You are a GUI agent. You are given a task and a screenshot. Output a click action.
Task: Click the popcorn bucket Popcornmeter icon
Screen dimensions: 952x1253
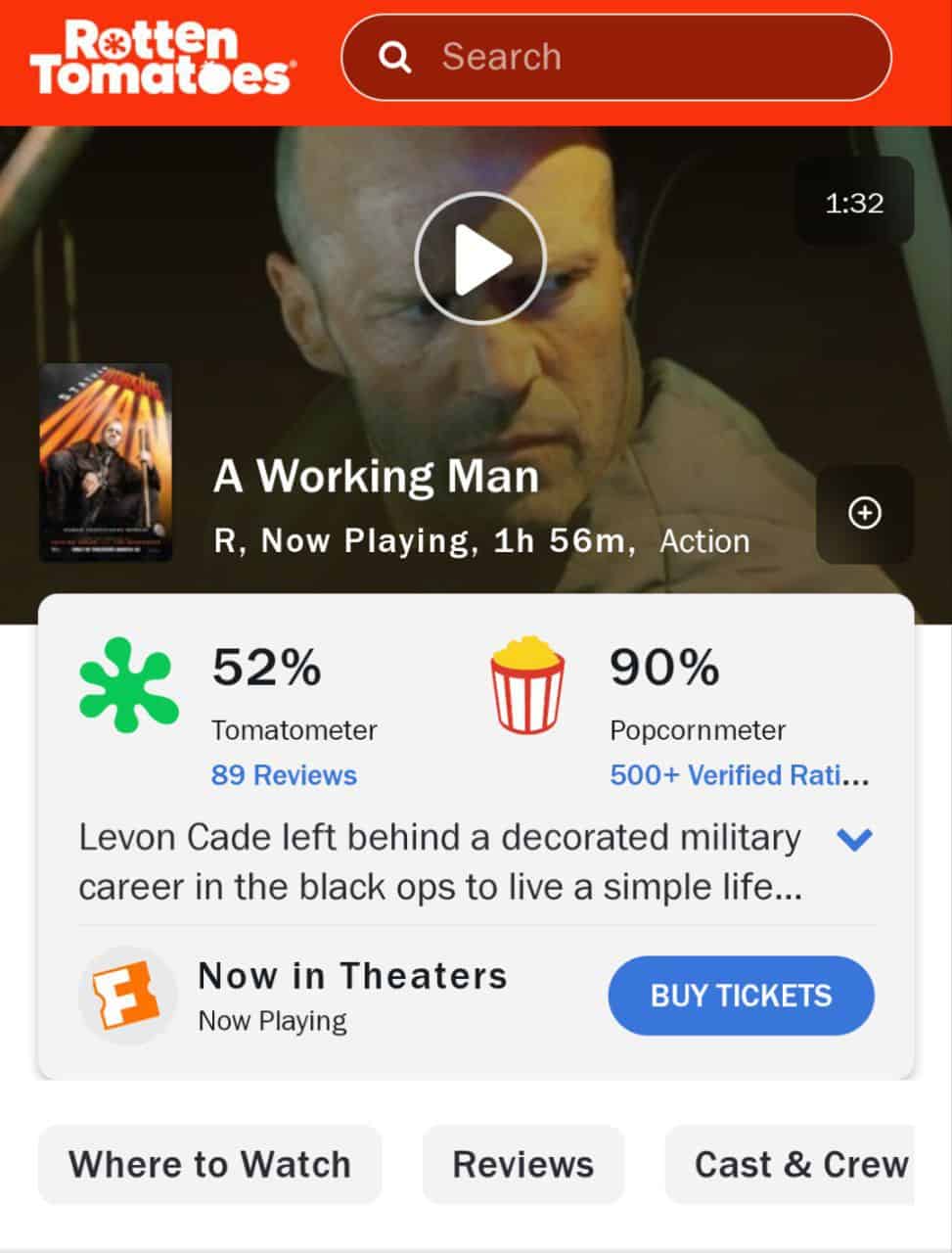pyautogui.click(x=528, y=684)
